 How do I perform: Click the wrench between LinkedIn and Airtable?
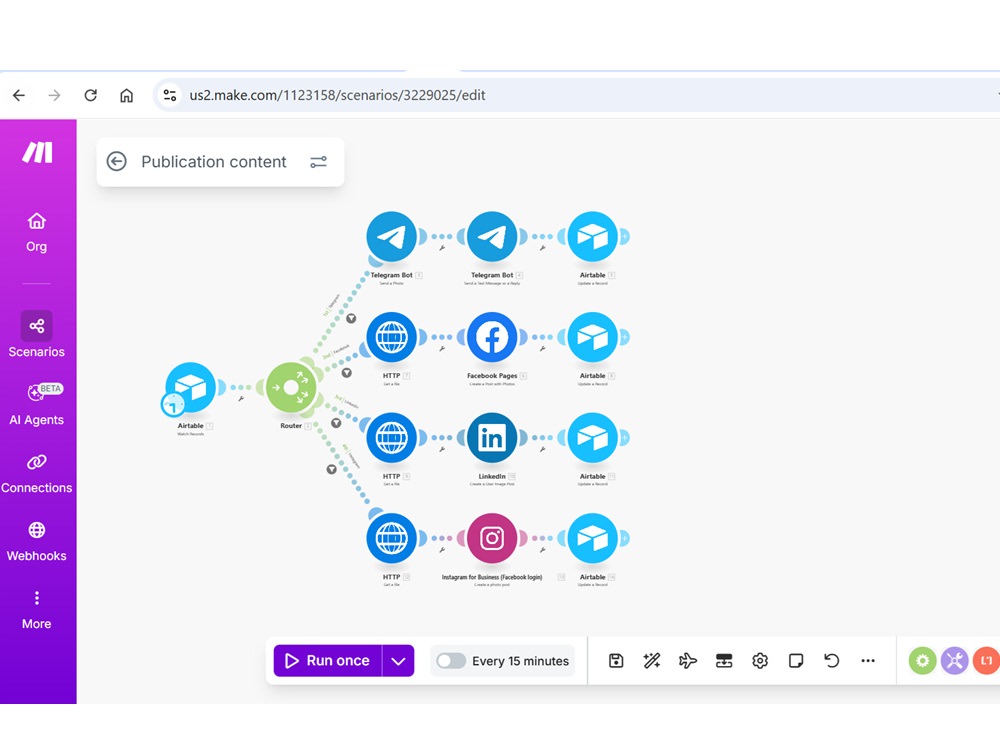click(543, 449)
